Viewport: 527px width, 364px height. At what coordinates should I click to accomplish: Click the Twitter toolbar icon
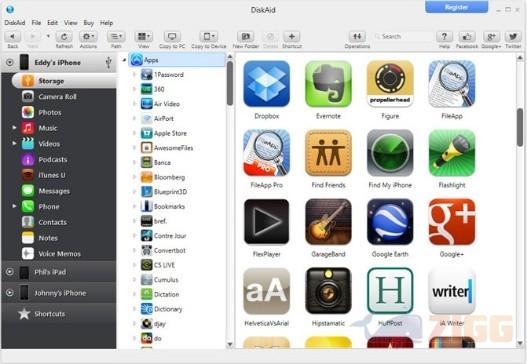pos(513,36)
